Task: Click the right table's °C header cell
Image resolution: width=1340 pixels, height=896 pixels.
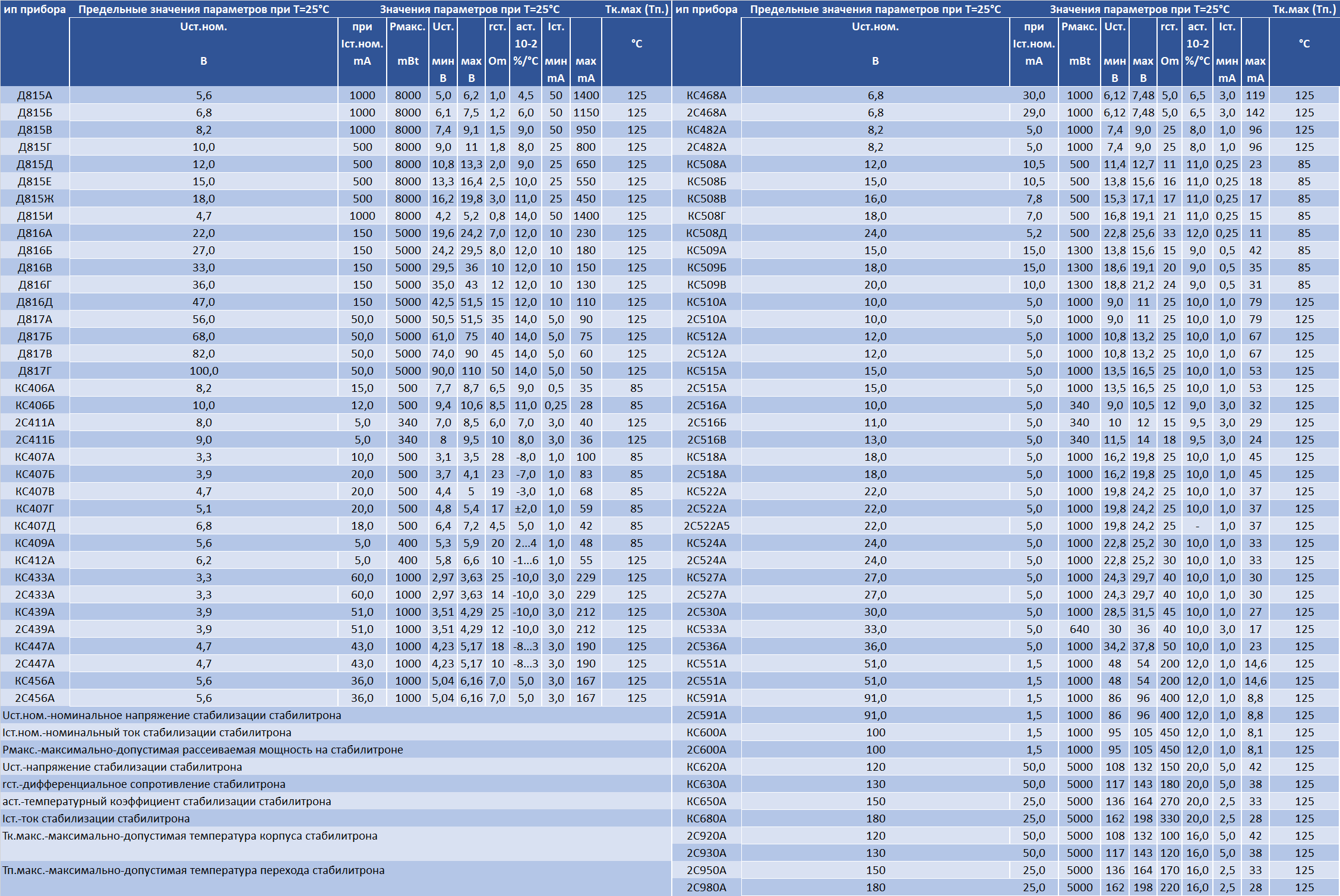Action: pyautogui.click(x=1304, y=44)
